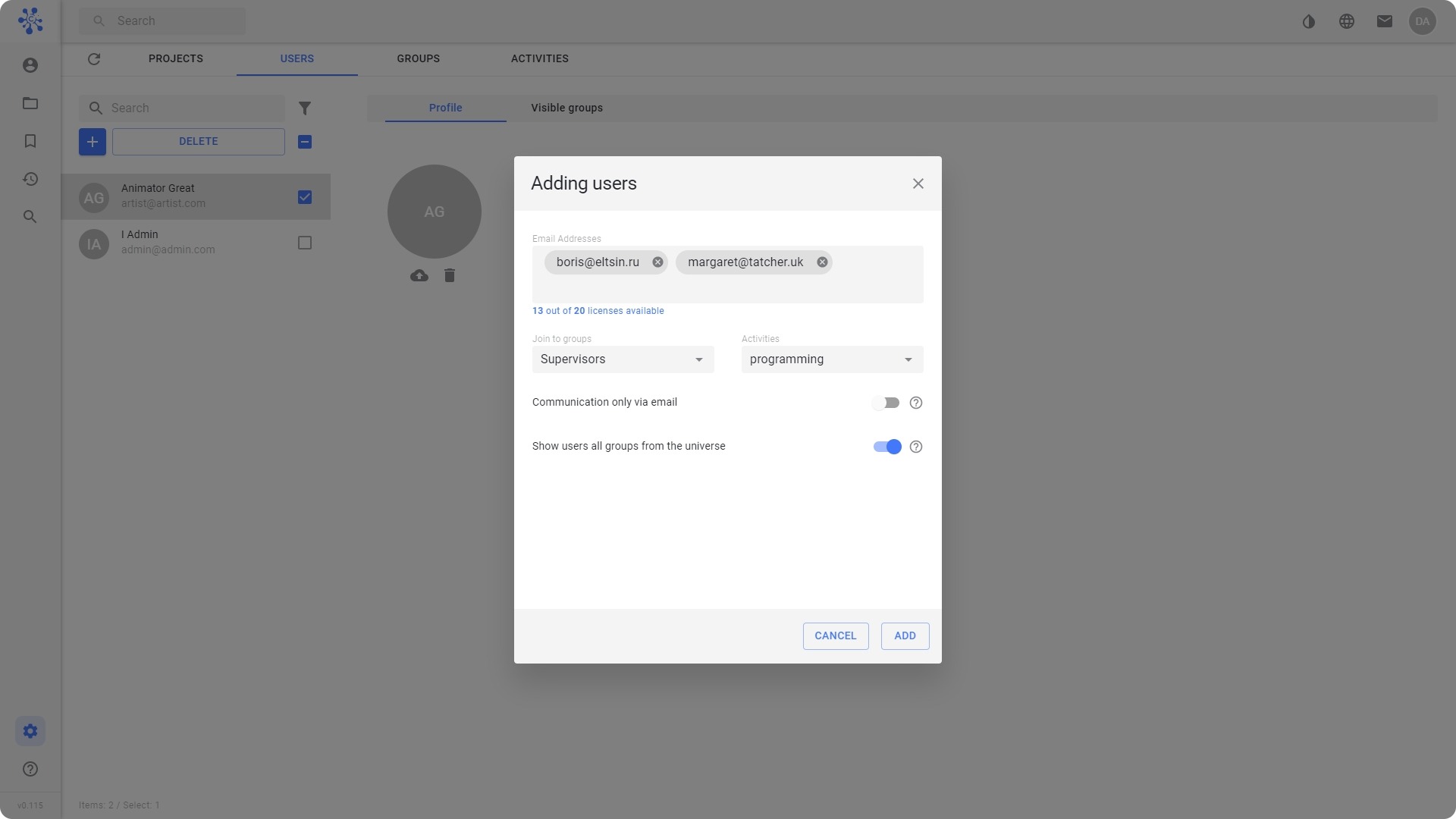The width and height of the screenshot is (1456, 819).
Task: Click the blue plus add-user button
Action: [93, 142]
